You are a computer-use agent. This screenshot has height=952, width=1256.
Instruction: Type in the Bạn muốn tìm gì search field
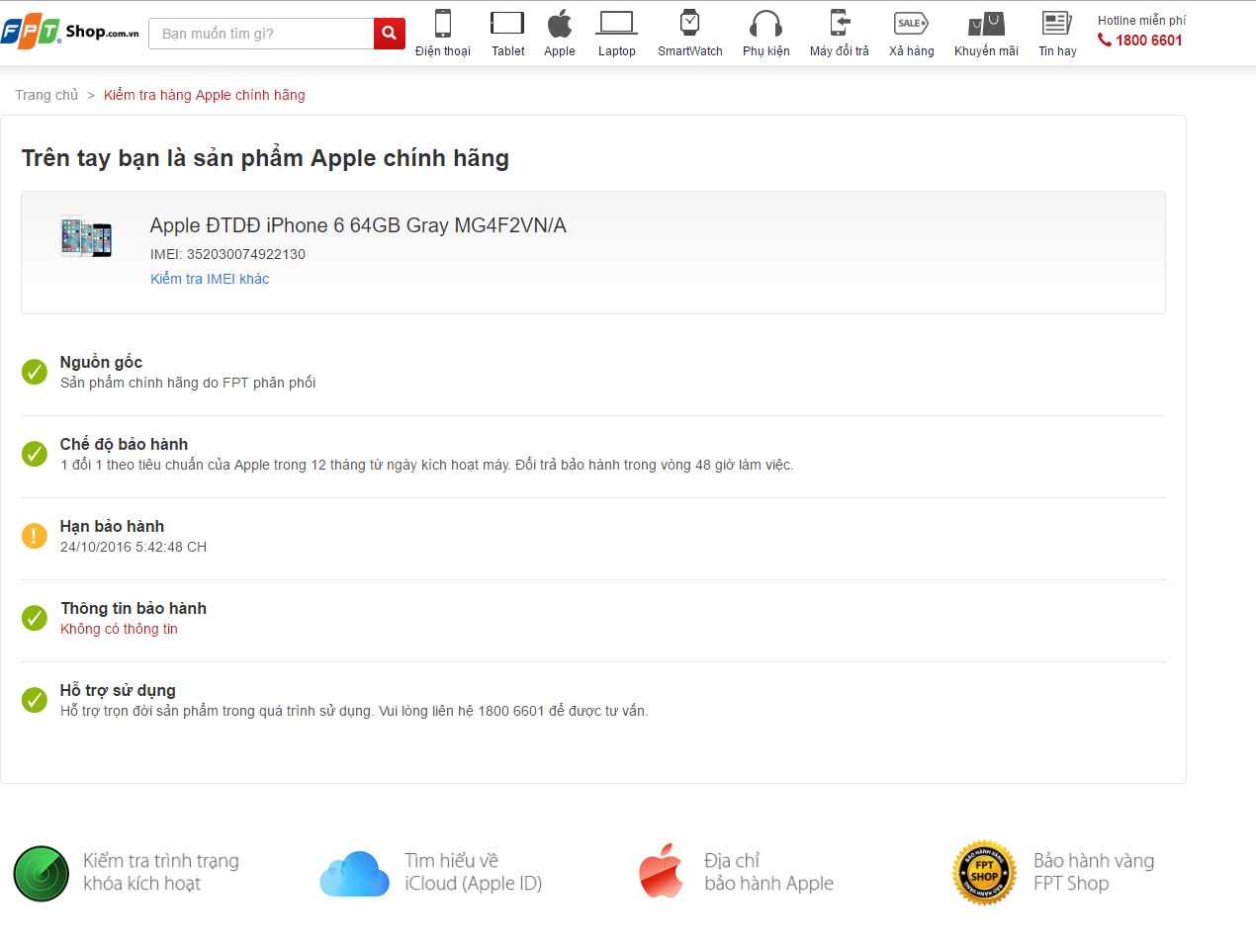[261, 34]
